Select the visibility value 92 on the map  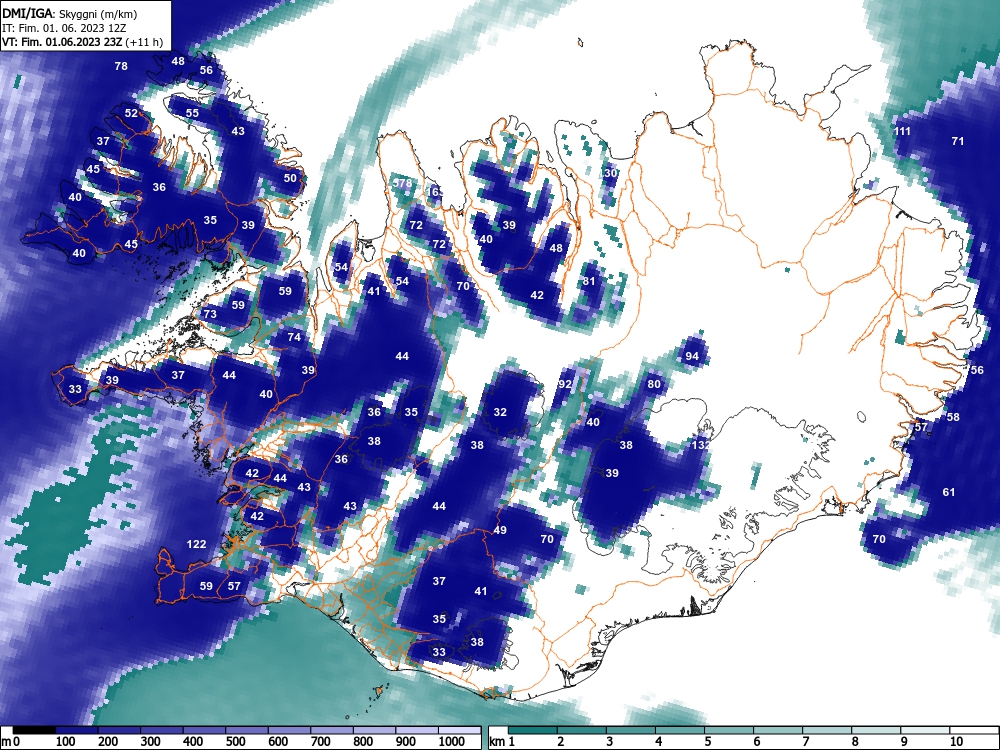pos(564,384)
